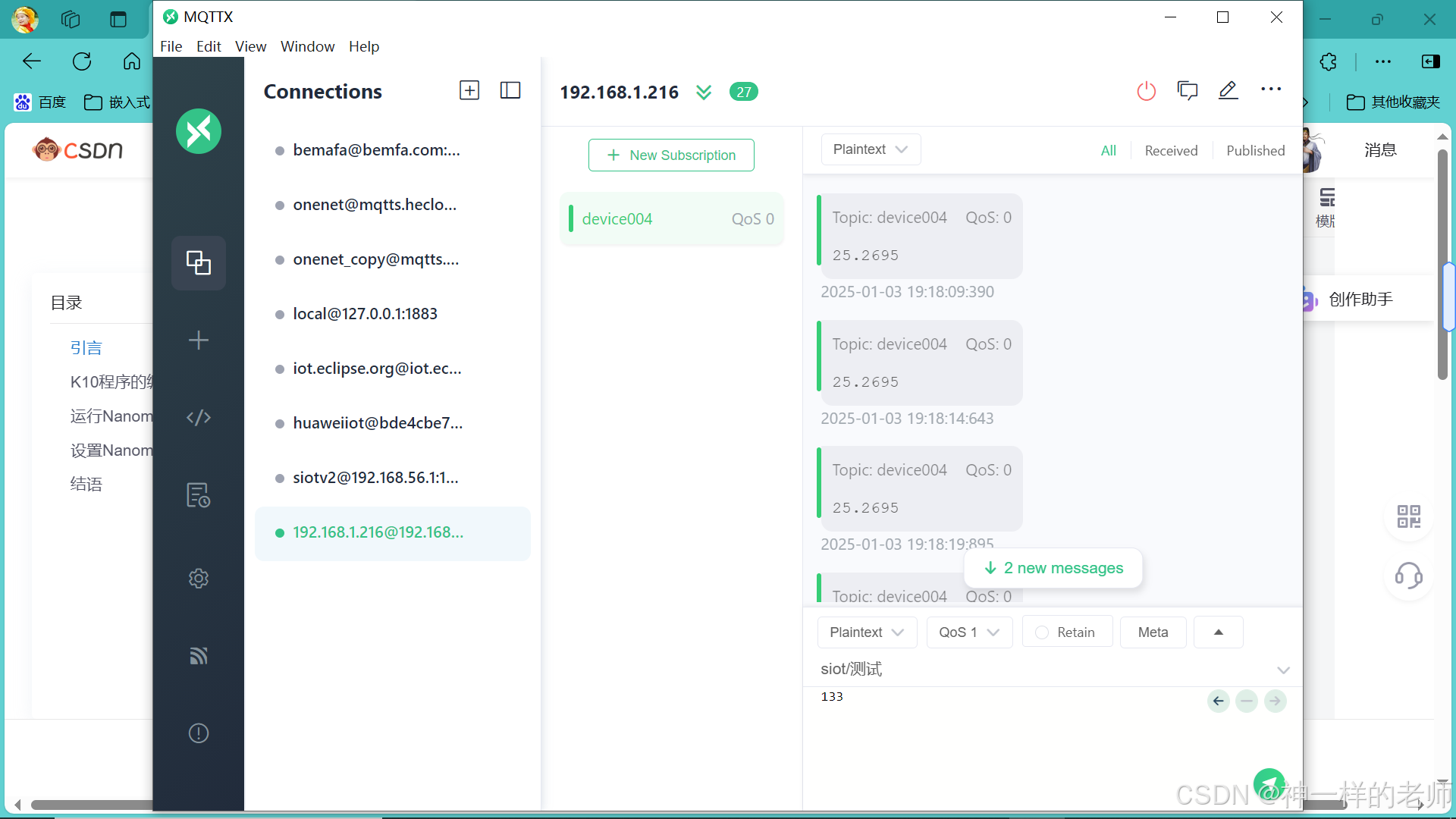
Task: Go to next message history arrow
Action: click(x=1276, y=701)
